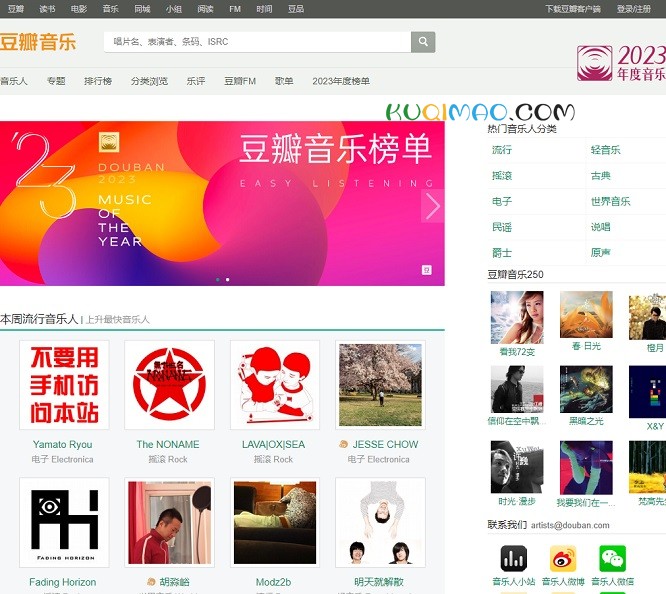Image resolution: width=666 pixels, height=594 pixels.
Task: Select the second carousel indicator dot
Action: click(x=228, y=280)
